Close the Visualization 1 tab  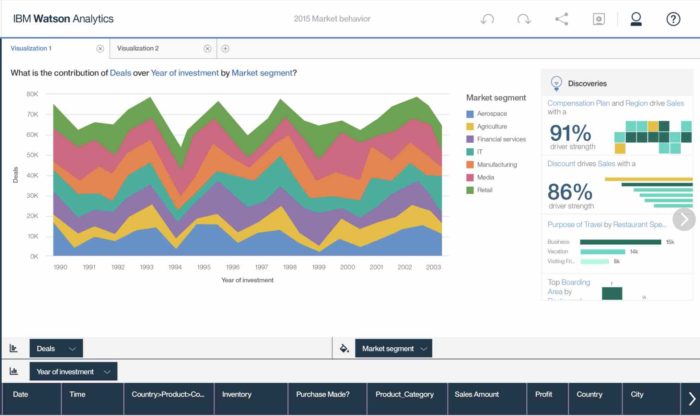point(100,49)
